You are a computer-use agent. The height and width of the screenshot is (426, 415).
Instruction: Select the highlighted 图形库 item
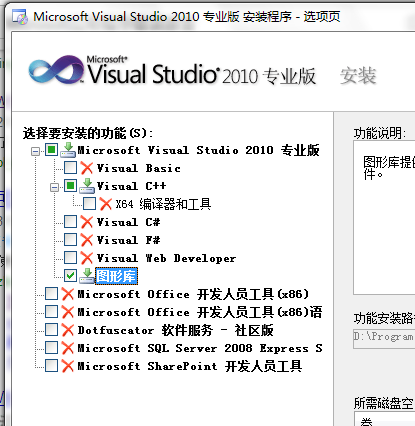coord(116,276)
